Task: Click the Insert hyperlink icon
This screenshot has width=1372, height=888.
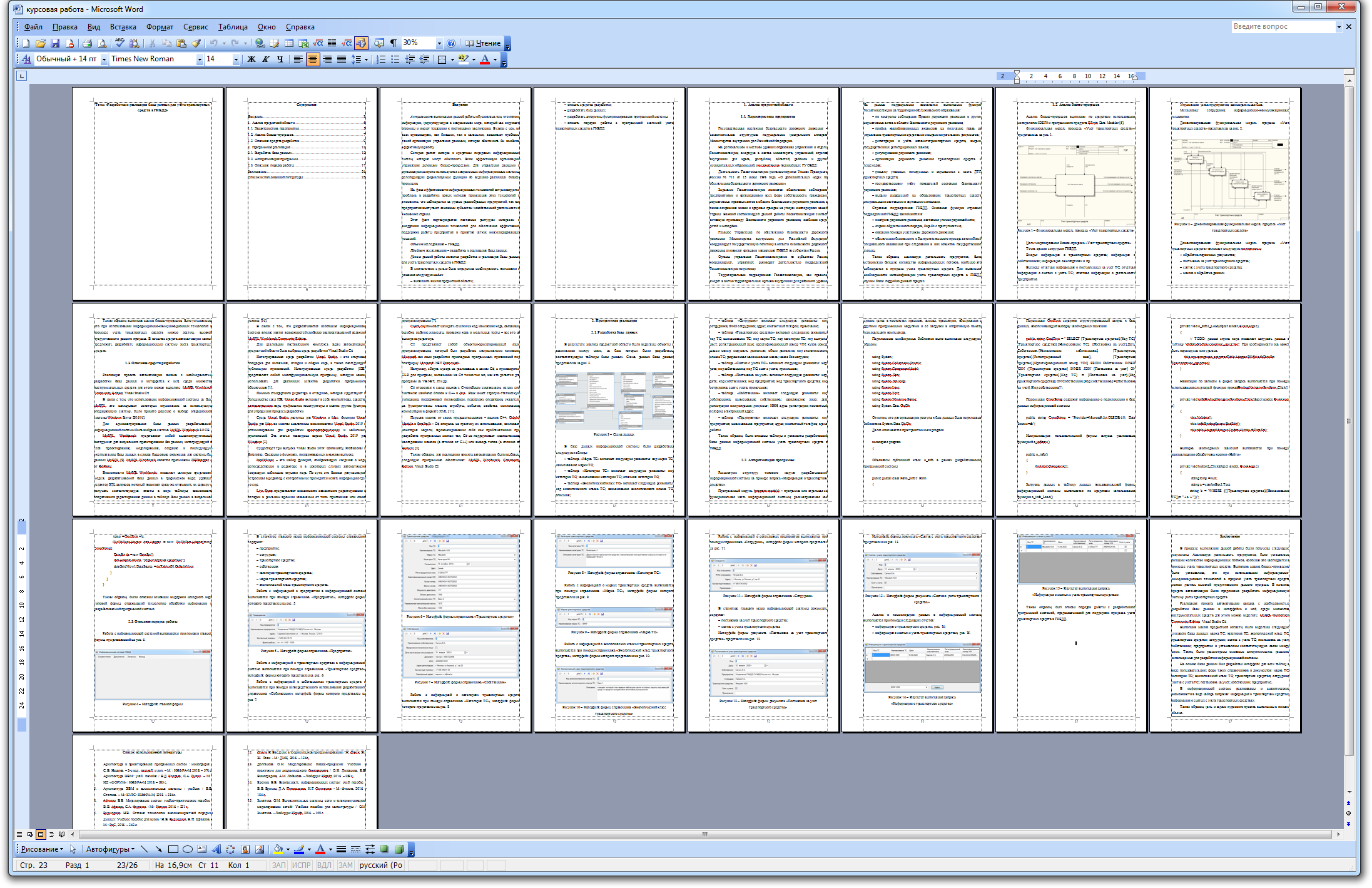Action: point(260,43)
